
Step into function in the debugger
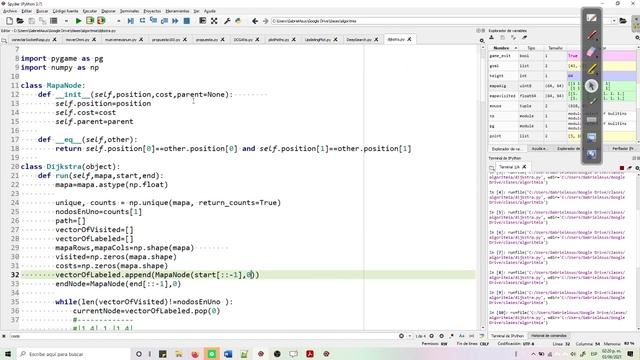pos(153,21)
